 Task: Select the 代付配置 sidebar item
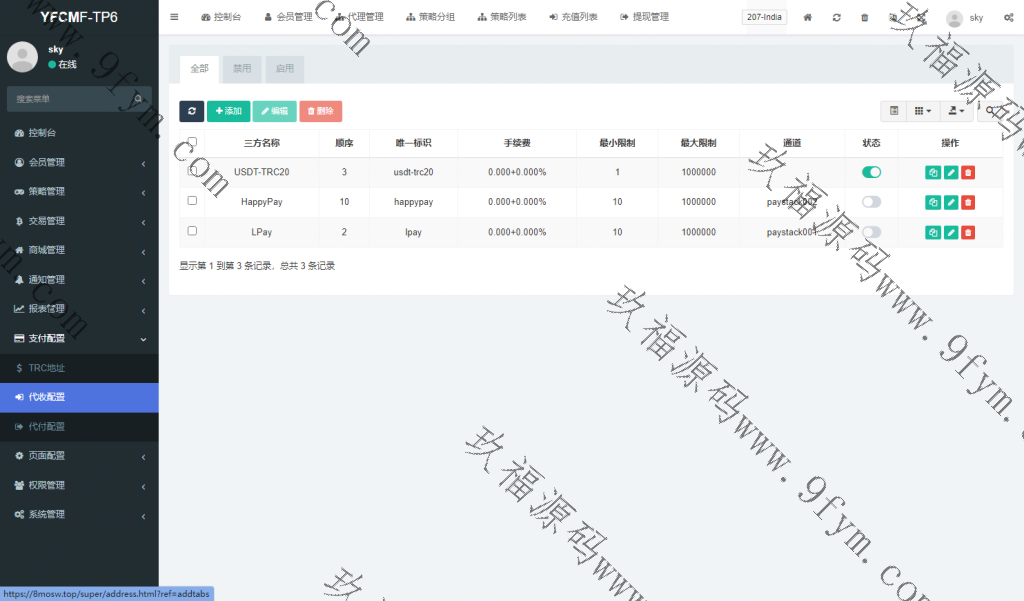46,427
